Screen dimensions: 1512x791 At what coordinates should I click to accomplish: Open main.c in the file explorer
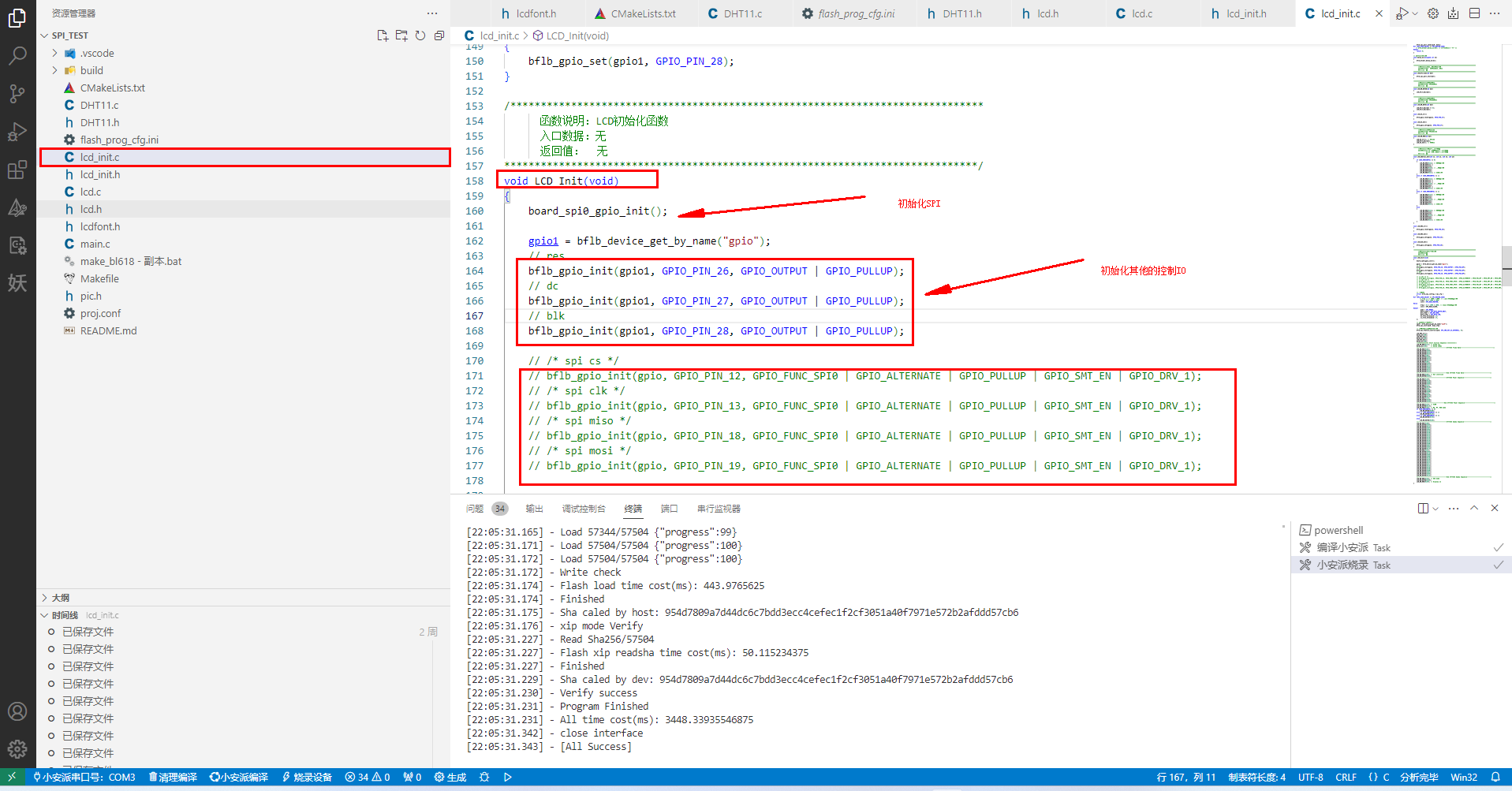[245, 244]
